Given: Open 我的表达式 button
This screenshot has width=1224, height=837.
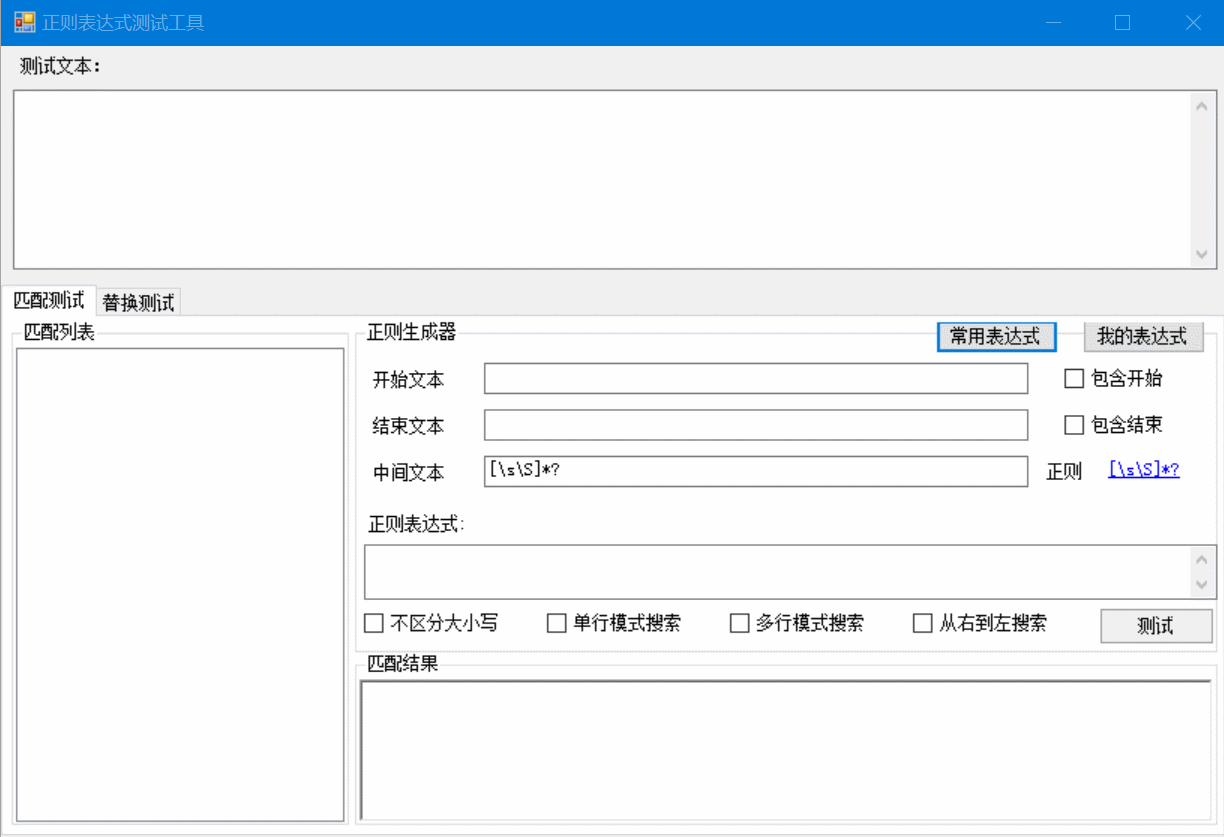Looking at the screenshot, I should (1143, 337).
